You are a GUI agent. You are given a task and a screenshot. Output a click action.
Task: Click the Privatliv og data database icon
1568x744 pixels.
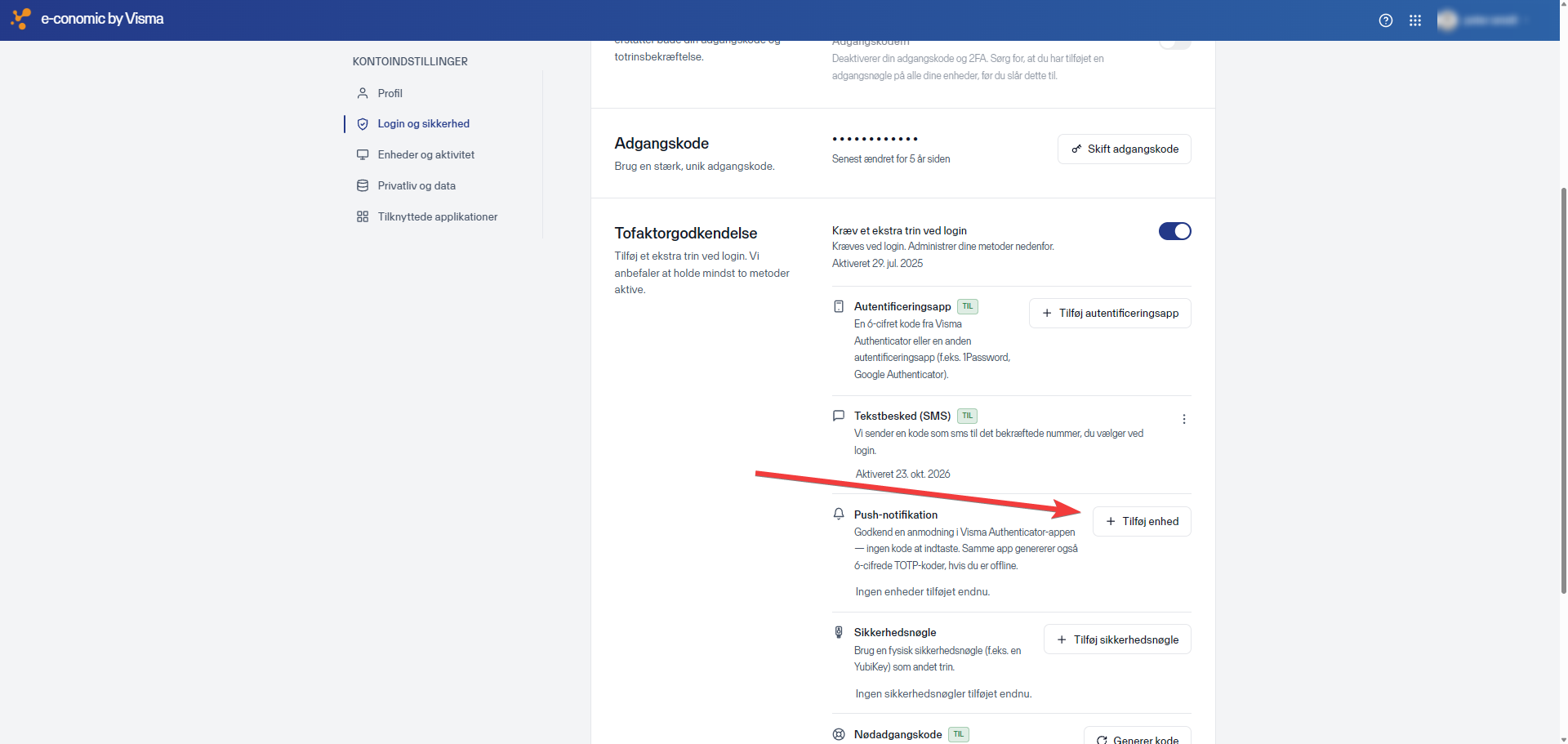point(363,185)
